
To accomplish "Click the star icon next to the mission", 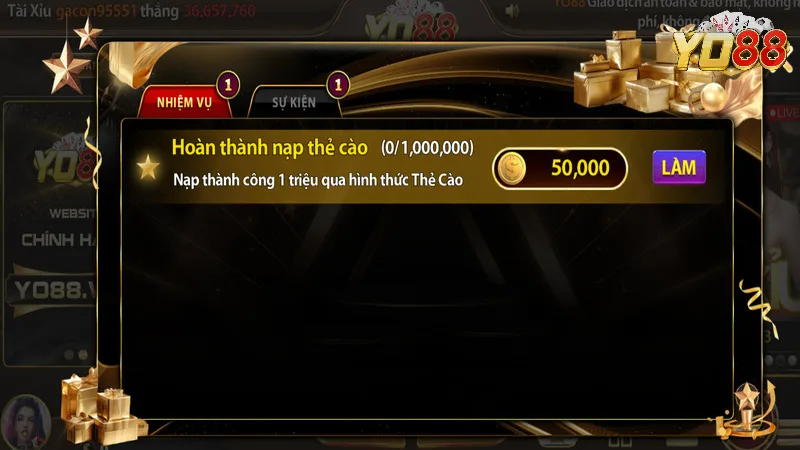I will (x=148, y=167).
